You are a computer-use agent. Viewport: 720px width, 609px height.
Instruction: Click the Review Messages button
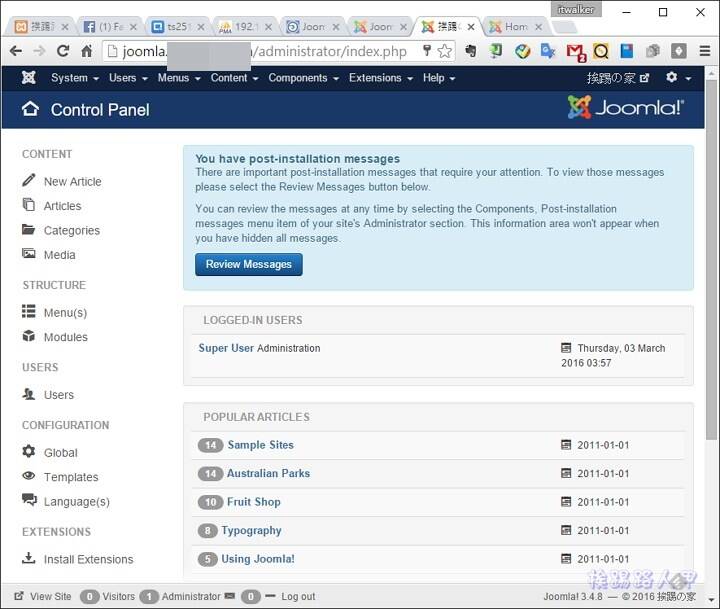coord(248,264)
